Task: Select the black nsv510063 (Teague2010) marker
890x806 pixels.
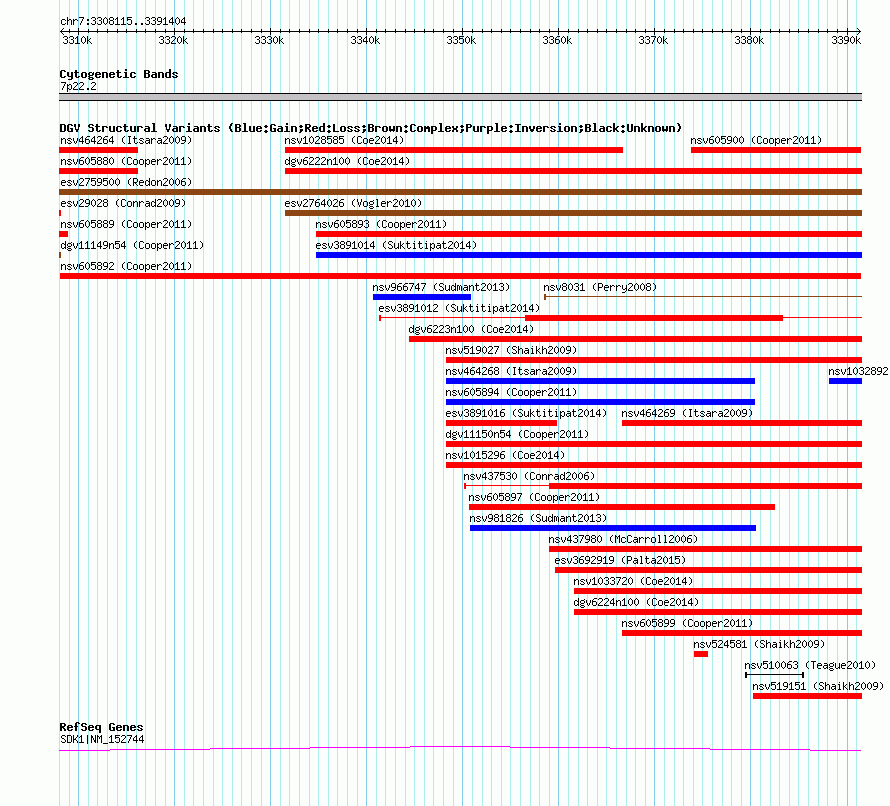Action: point(774,675)
